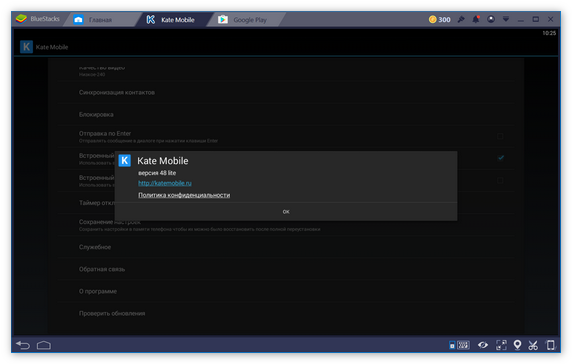Toggle the eye overlay visibility icon

pyautogui.click(x=483, y=345)
